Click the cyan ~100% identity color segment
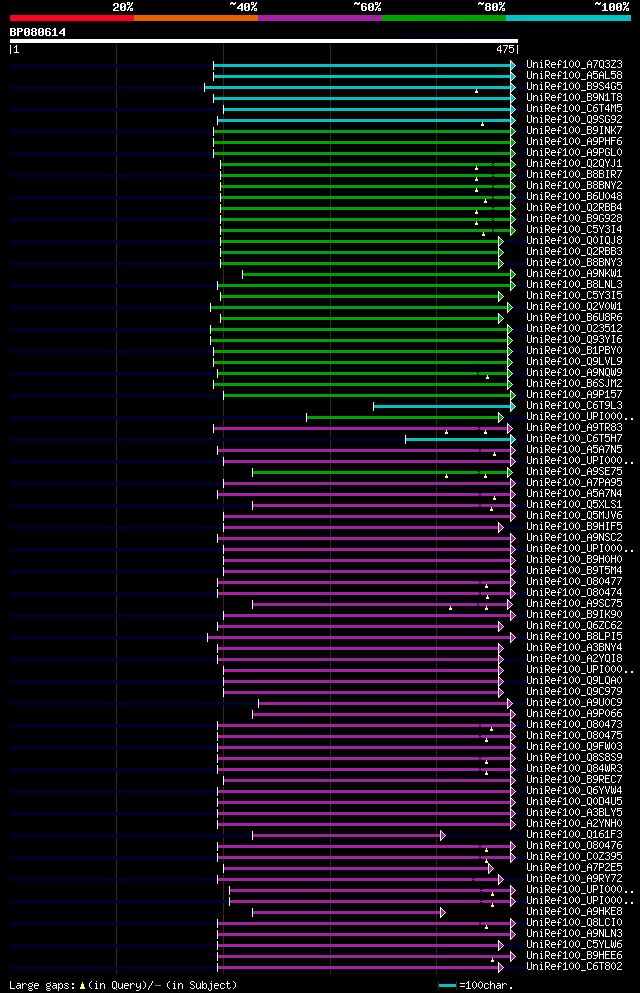This screenshot has width=640, height=993. [x=568, y=18]
